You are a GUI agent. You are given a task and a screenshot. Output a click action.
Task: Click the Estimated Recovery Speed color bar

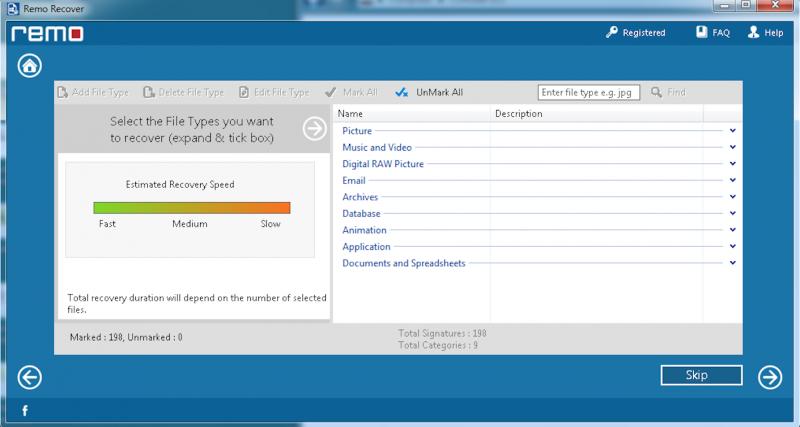pyautogui.click(x=192, y=208)
